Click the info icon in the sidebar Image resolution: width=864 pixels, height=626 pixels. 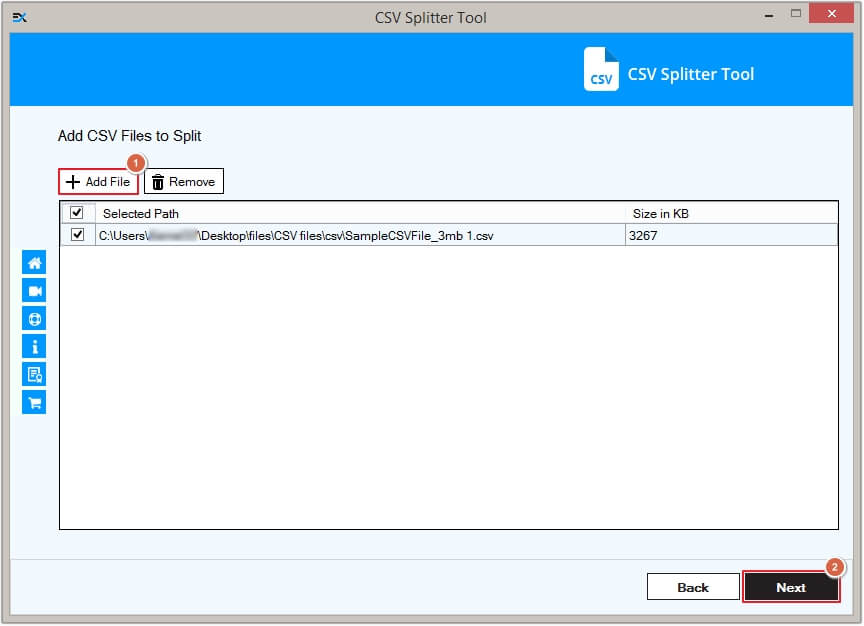coord(33,346)
